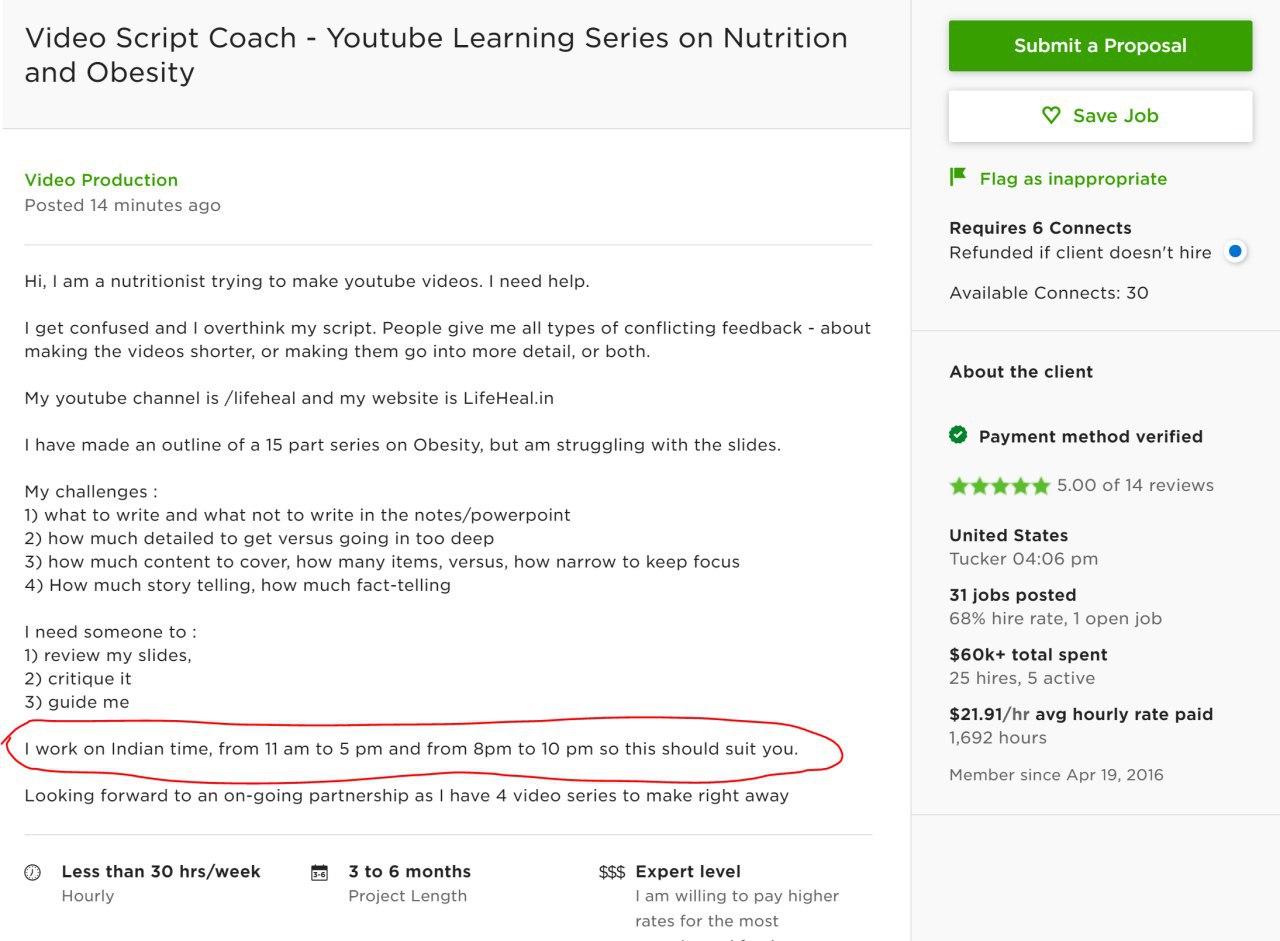Click the Posted 14 minutes ago text

tap(122, 206)
